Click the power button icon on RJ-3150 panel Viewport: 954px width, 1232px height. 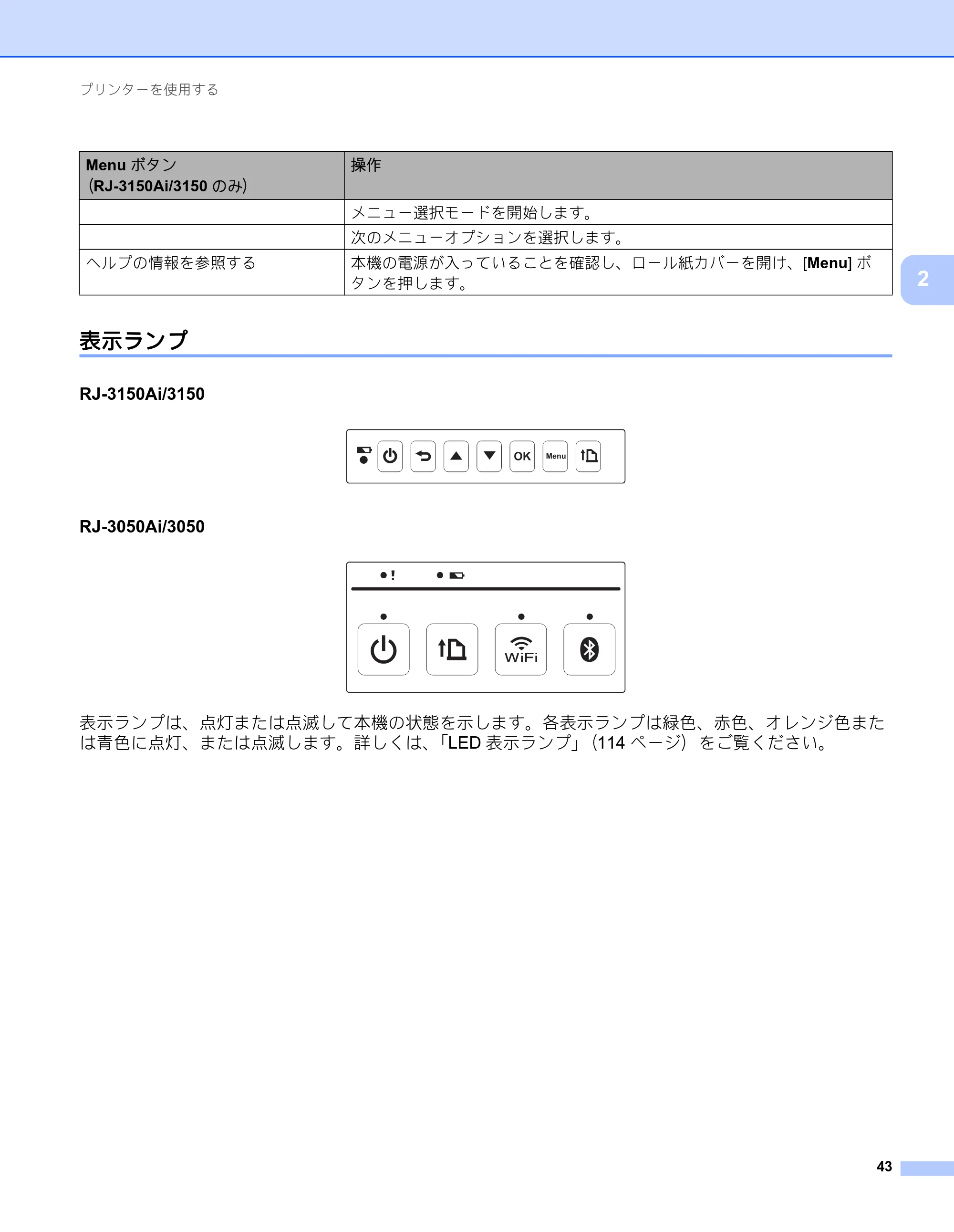[x=390, y=456]
